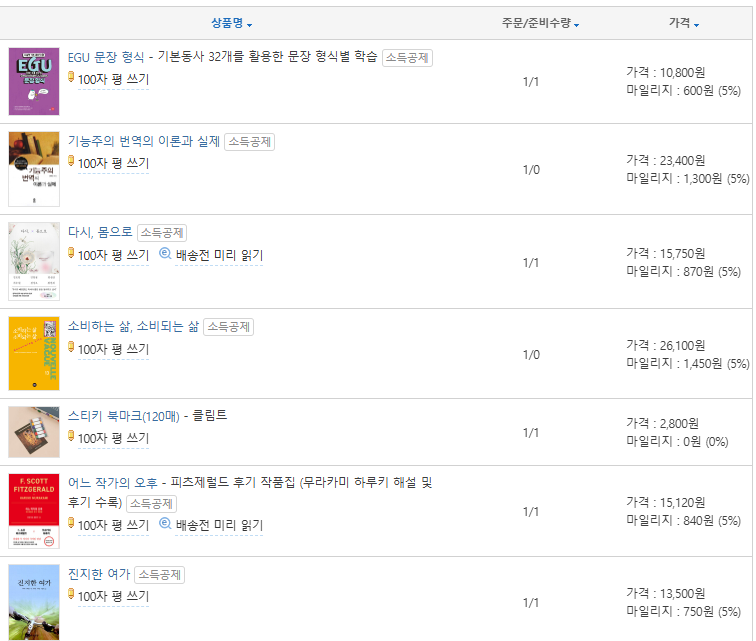Click 소득공제 badge beside EGU 문장 형식
Viewport: 756px width, 641px height.
[407, 58]
